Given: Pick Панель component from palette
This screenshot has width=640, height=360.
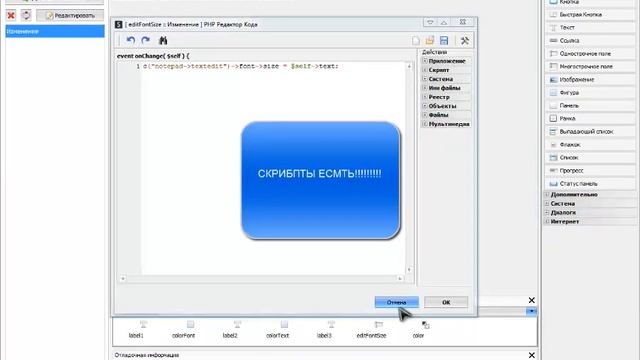Looking at the screenshot, I should (x=590, y=106).
